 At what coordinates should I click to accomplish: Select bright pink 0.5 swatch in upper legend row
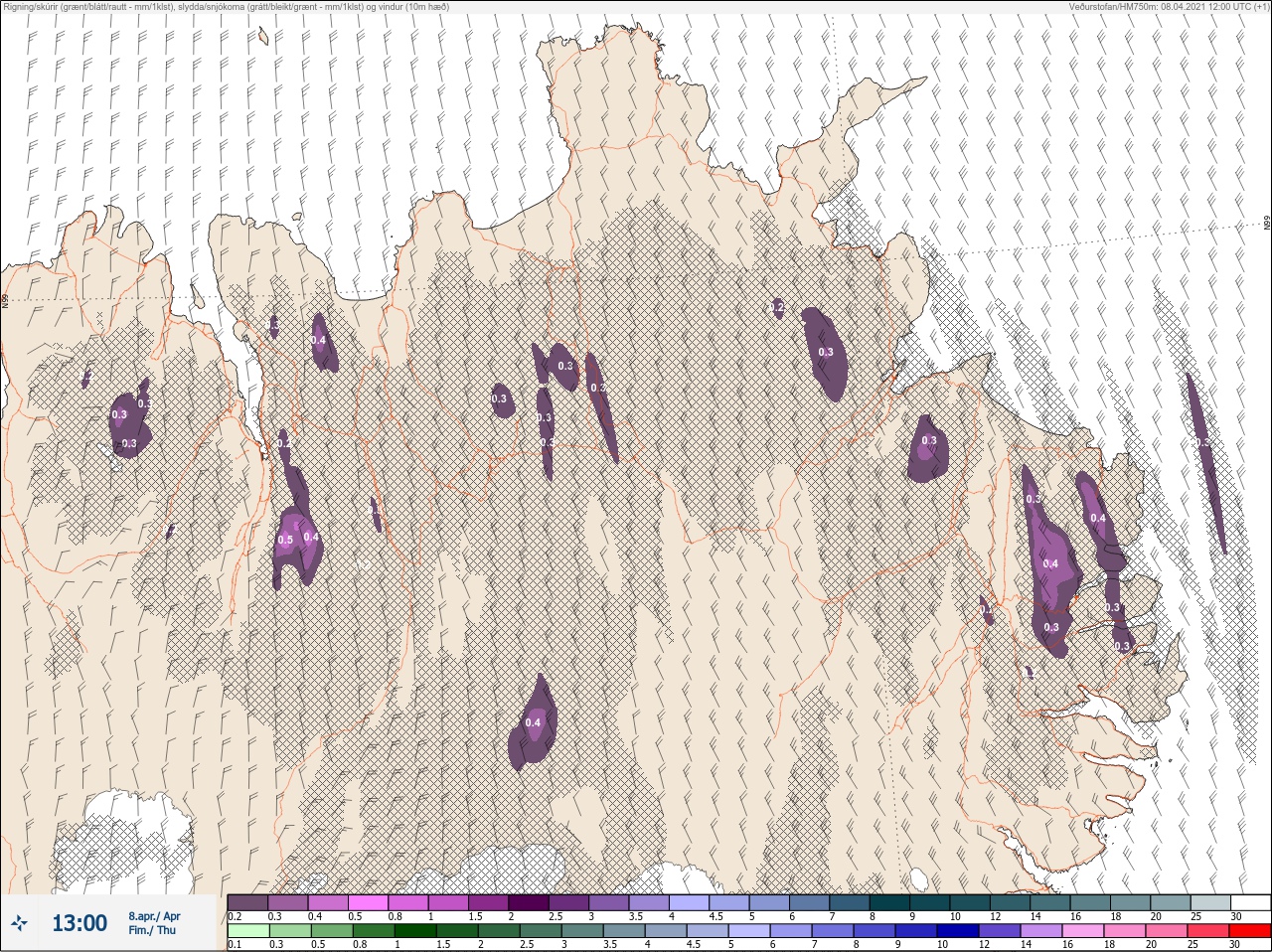[369, 902]
